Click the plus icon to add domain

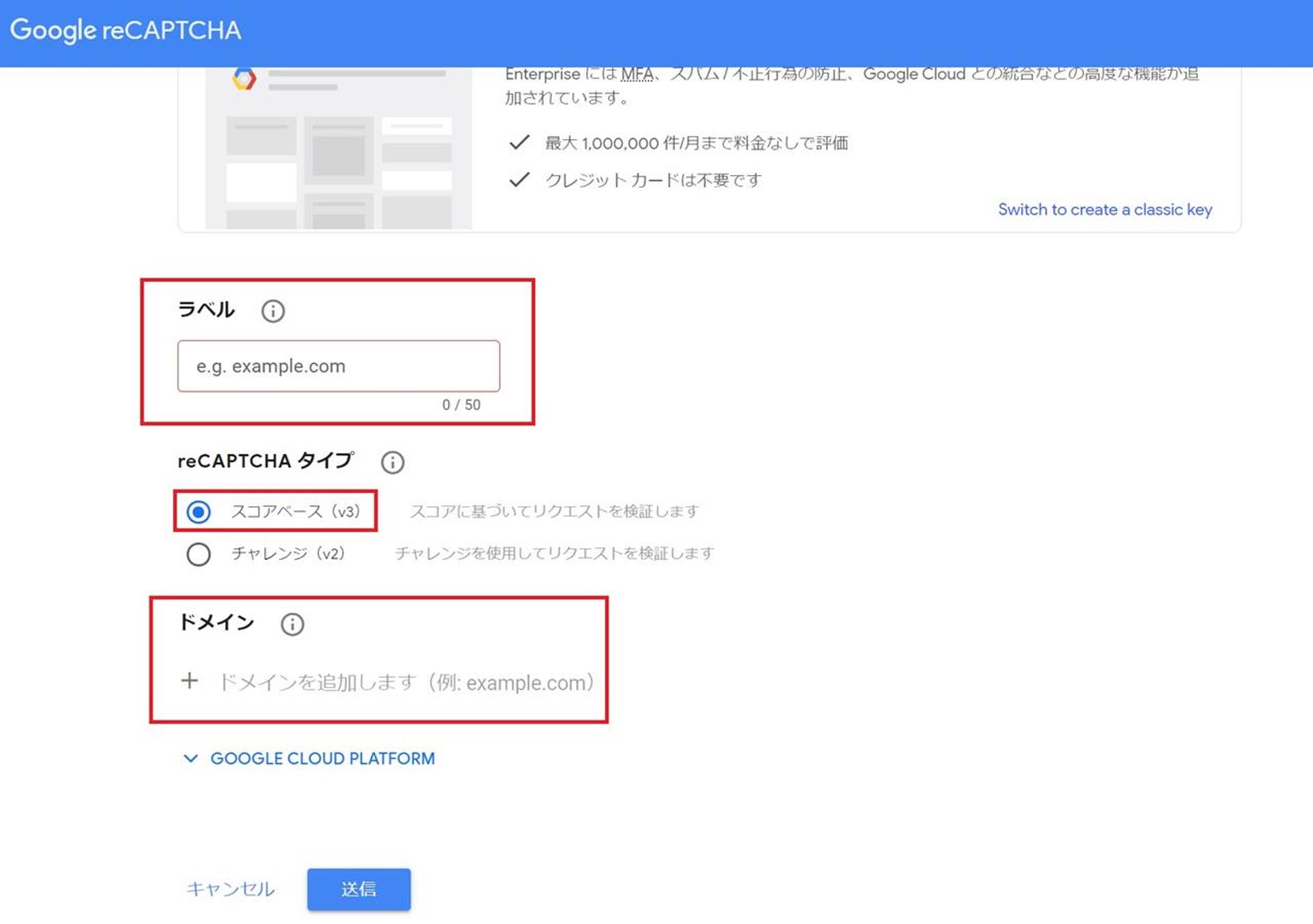189,681
